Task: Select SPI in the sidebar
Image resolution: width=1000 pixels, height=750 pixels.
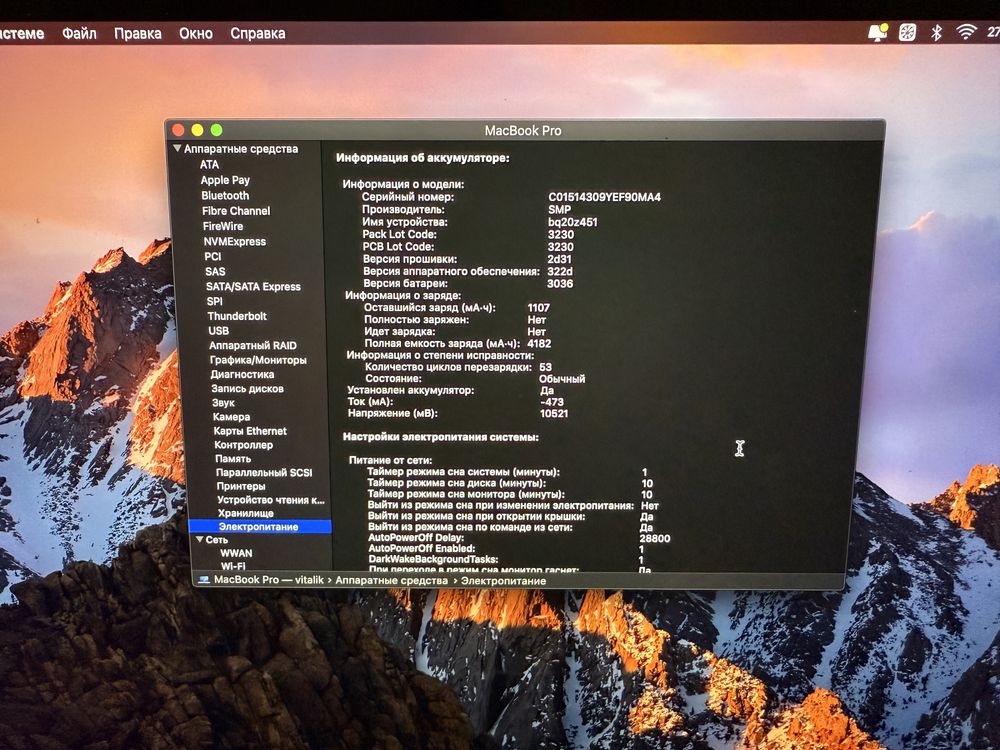Action: (214, 301)
